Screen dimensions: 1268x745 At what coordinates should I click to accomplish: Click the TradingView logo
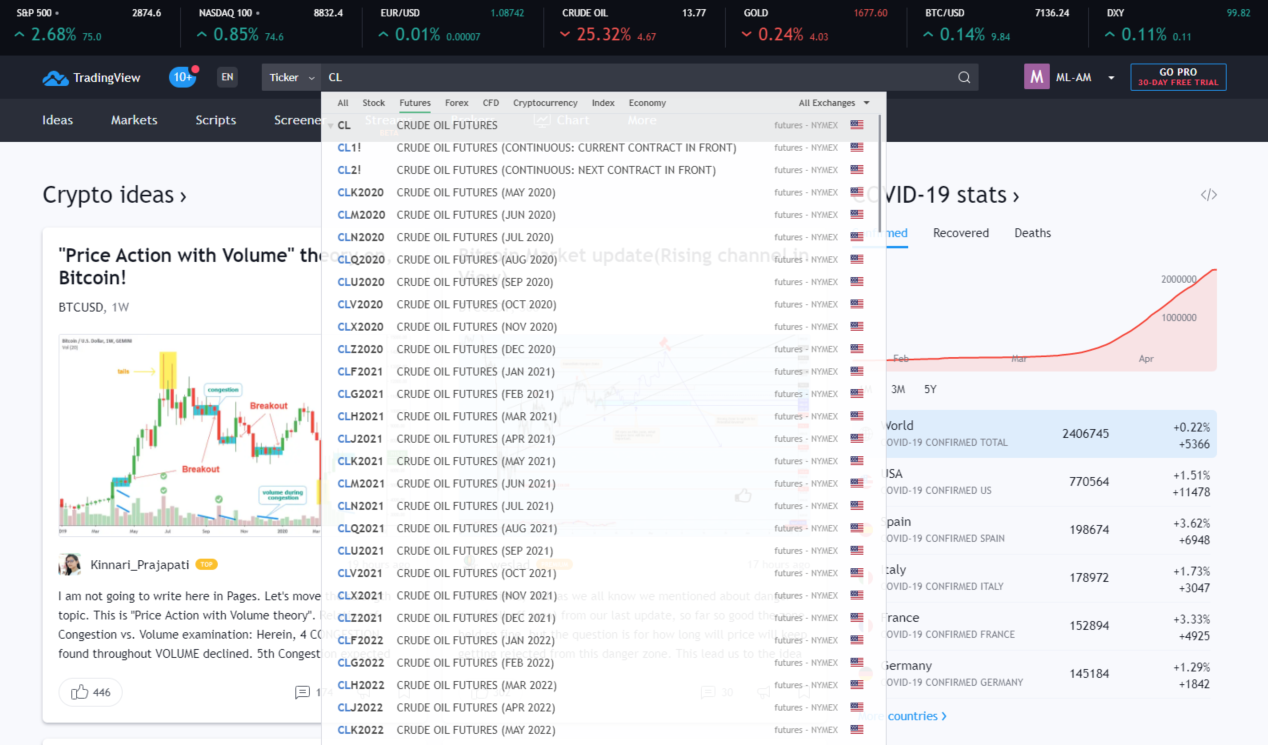coord(91,77)
